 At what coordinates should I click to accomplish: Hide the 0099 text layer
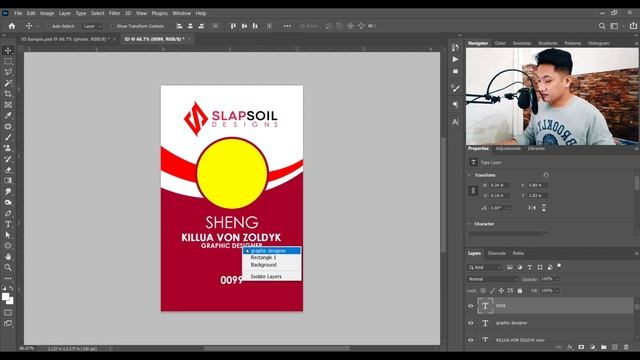tap(471, 306)
